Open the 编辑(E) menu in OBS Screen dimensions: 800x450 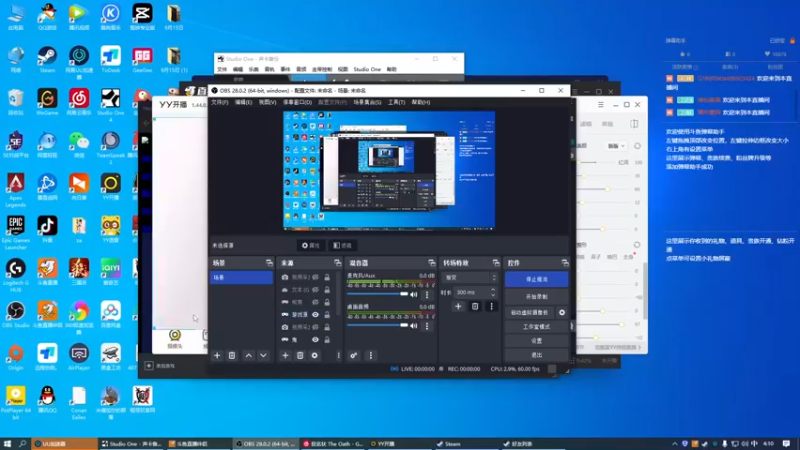pyautogui.click(x=243, y=103)
